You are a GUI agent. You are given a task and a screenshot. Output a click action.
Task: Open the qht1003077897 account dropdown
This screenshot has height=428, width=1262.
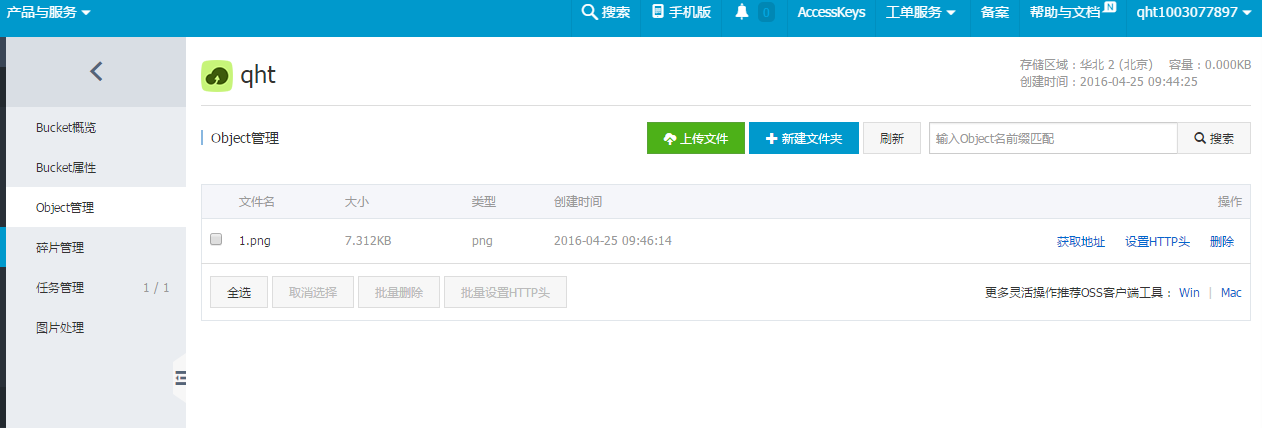coord(1193,13)
